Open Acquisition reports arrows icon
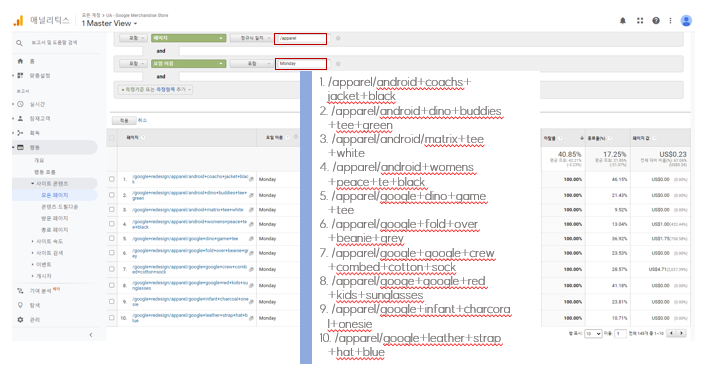This screenshot has height=376, width=713. [x=20, y=133]
